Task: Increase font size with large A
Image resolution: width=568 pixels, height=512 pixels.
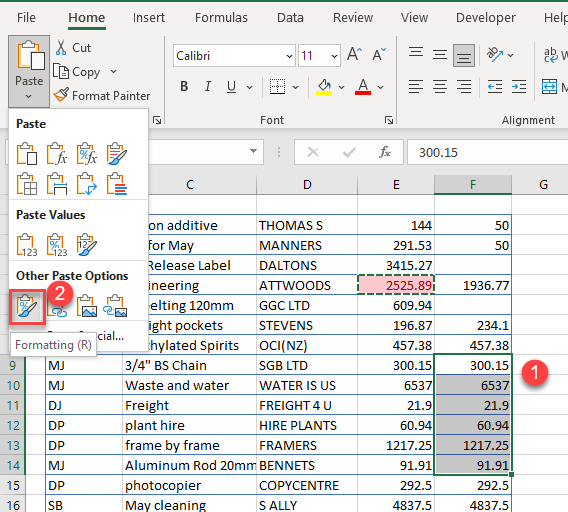Action: [x=354, y=55]
